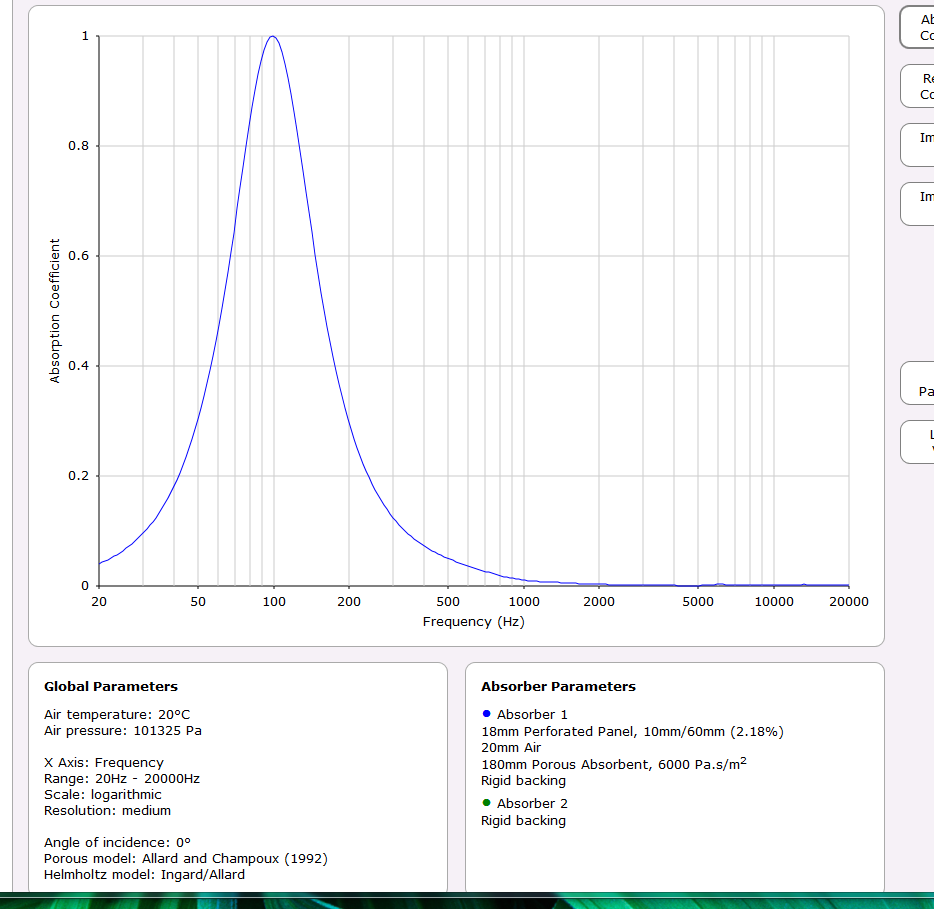Click the green dot beside Absorber 2
Image resolution: width=934 pixels, height=909 pixels.
click(486, 803)
